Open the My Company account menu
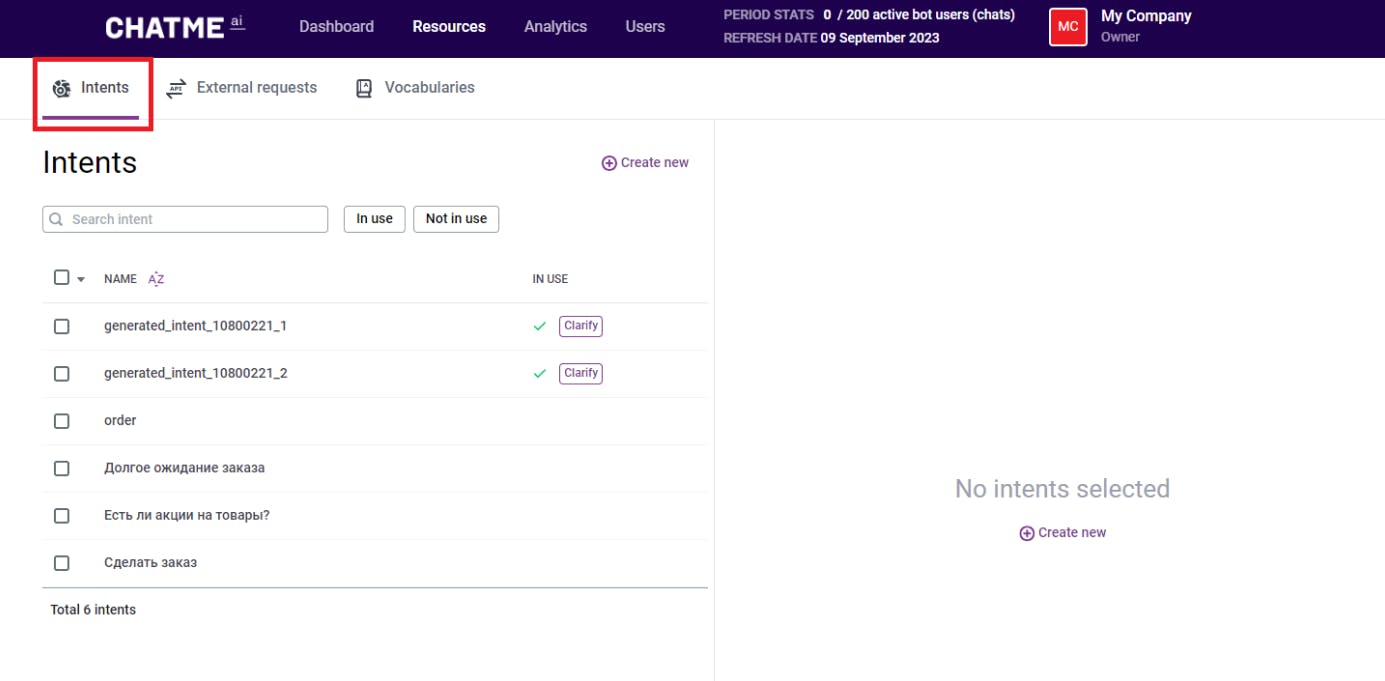Screen dimensions: 1385x681 click(1145, 26)
